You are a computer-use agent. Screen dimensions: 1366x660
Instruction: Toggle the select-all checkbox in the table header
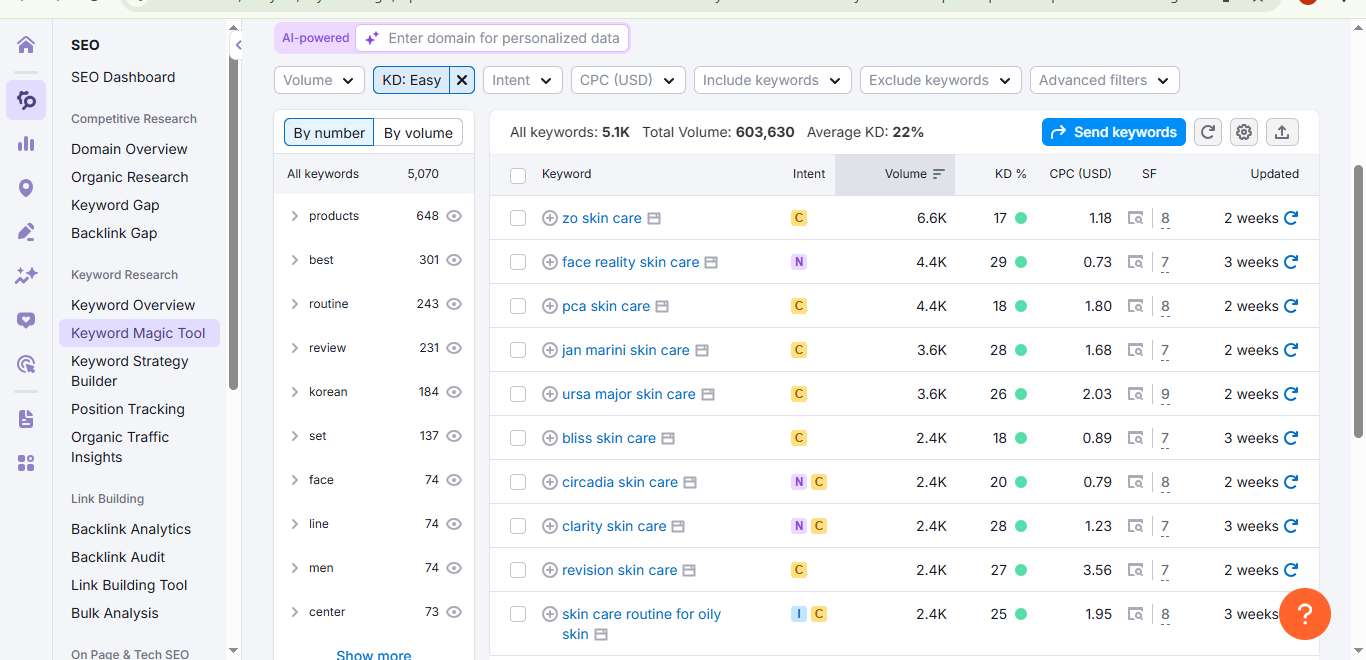pos(517,174)
